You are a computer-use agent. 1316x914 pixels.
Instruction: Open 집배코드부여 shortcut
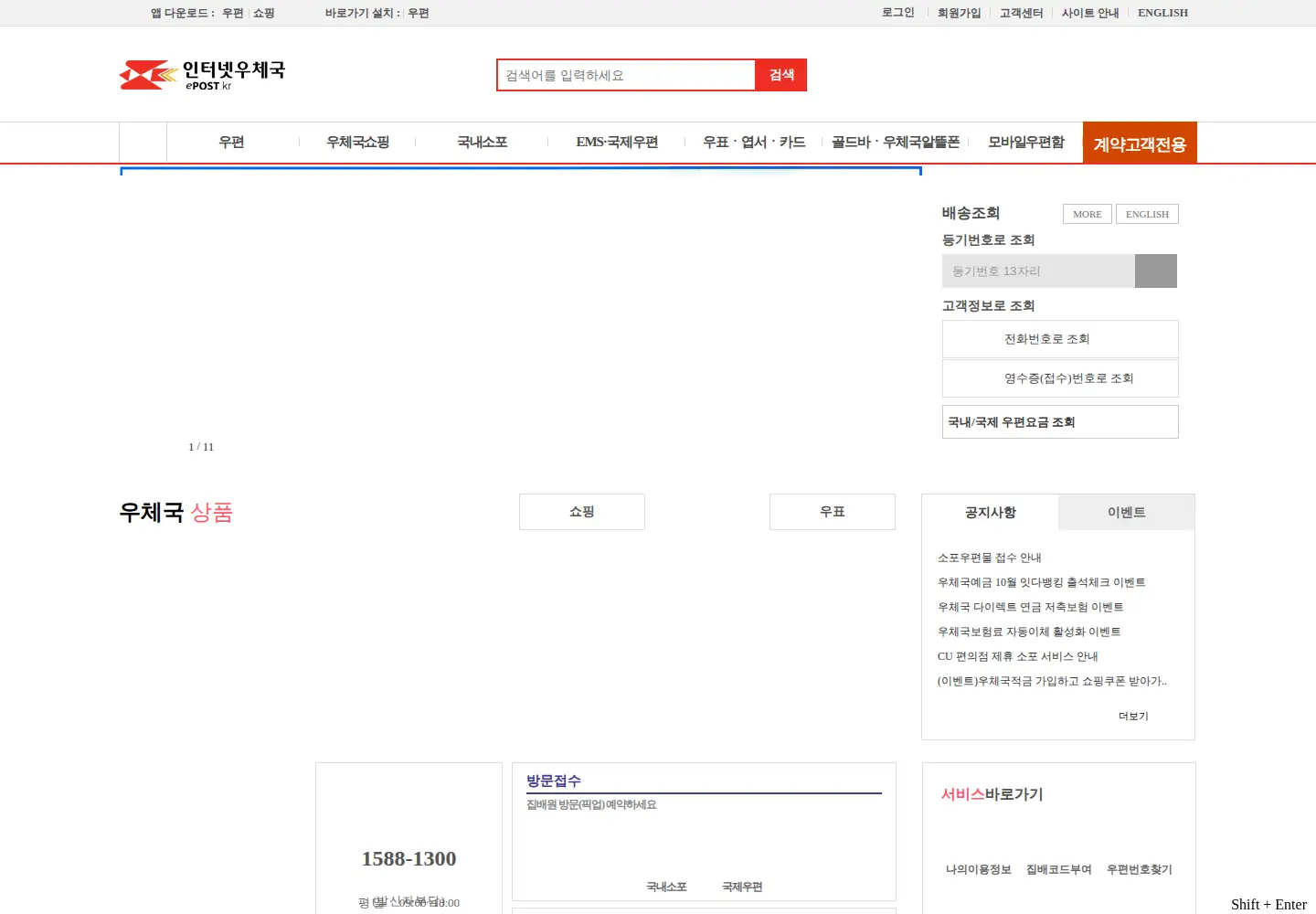(x=1059, y=869)
